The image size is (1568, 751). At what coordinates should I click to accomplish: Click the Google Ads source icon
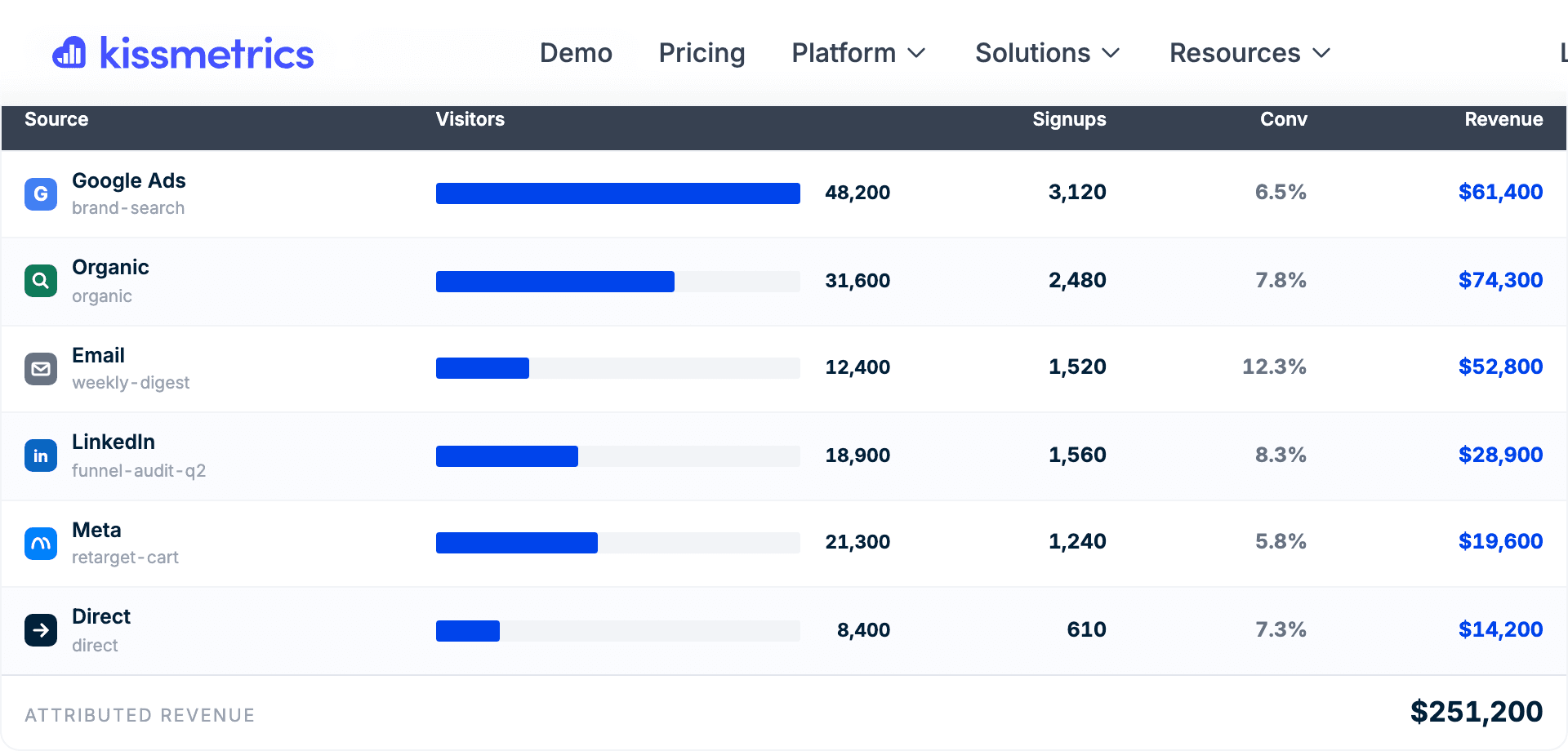tap(41, 194)
